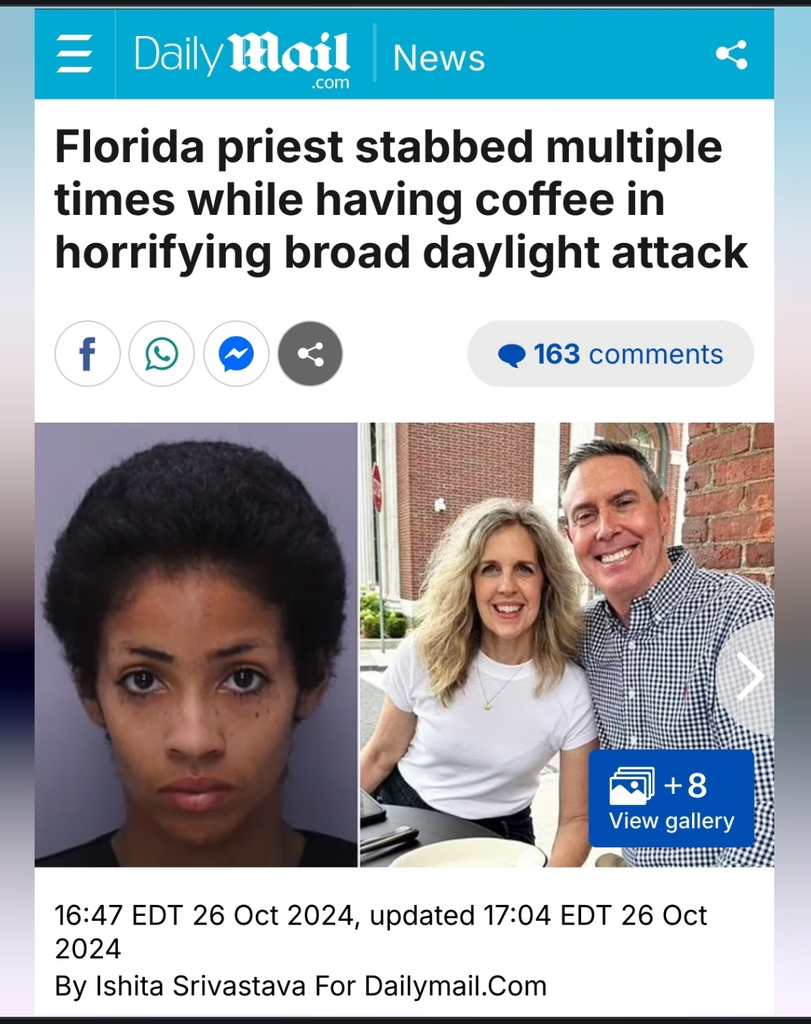The width and height of the screenshot is (811, 1024).
Task: Click the gallery images icon
Action: (631, 784)
